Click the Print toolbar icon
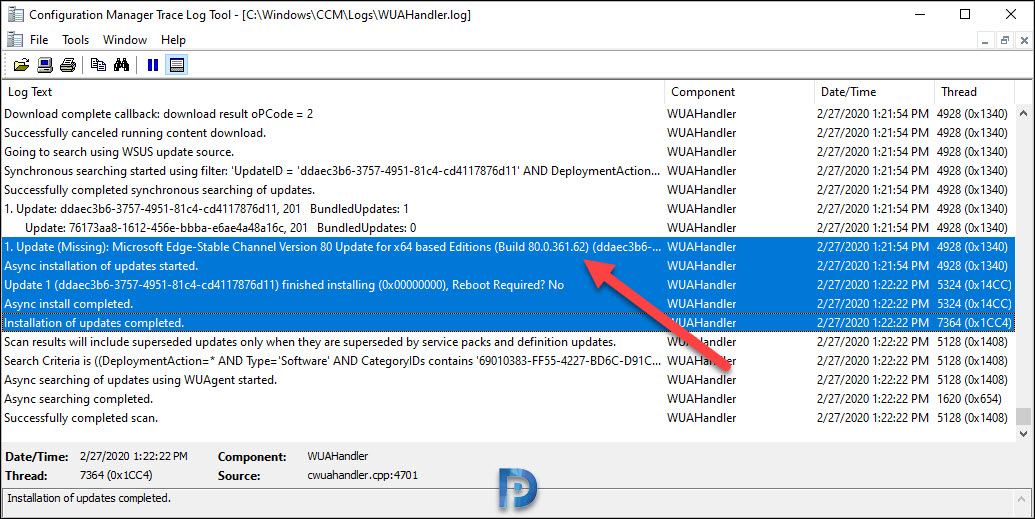 click(x=68, y=65)
